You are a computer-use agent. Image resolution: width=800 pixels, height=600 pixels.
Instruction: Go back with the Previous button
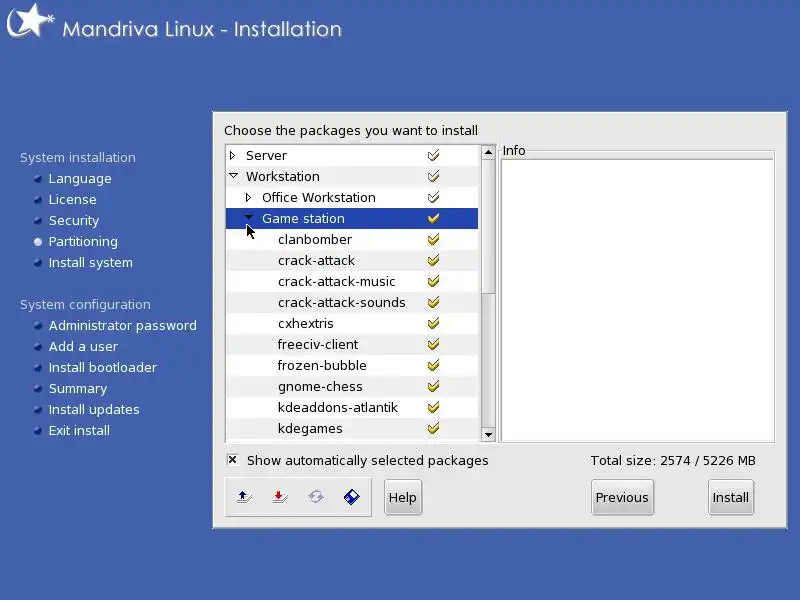click(x=622, y=497)
